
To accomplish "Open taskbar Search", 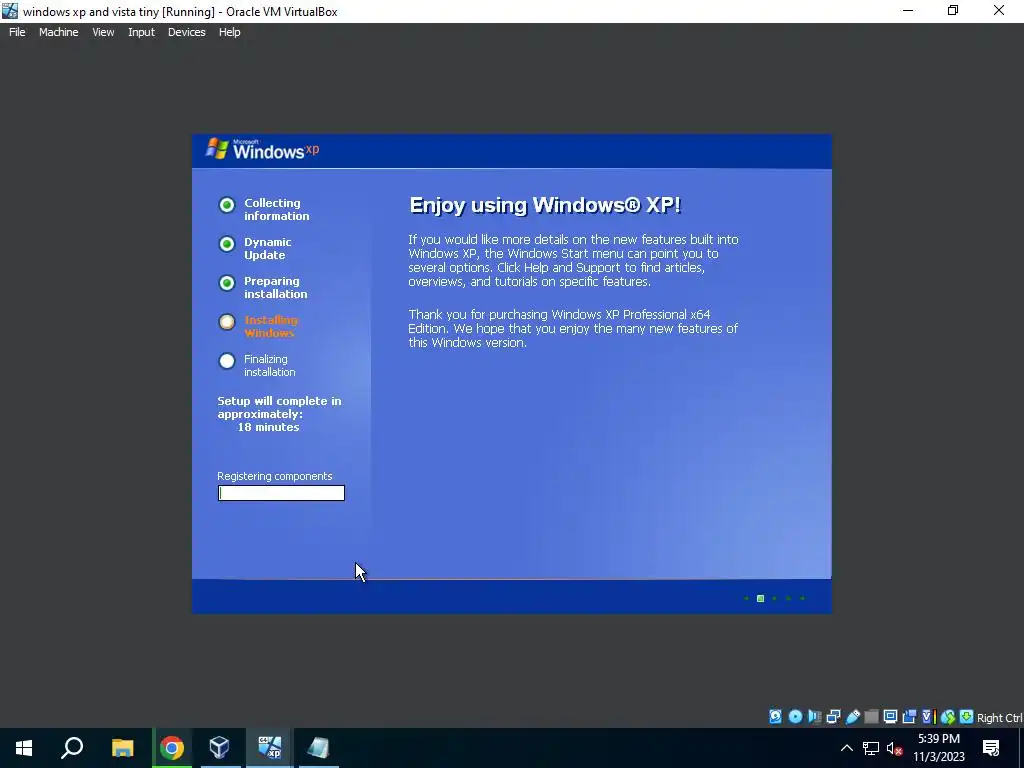I will point(72,748).
